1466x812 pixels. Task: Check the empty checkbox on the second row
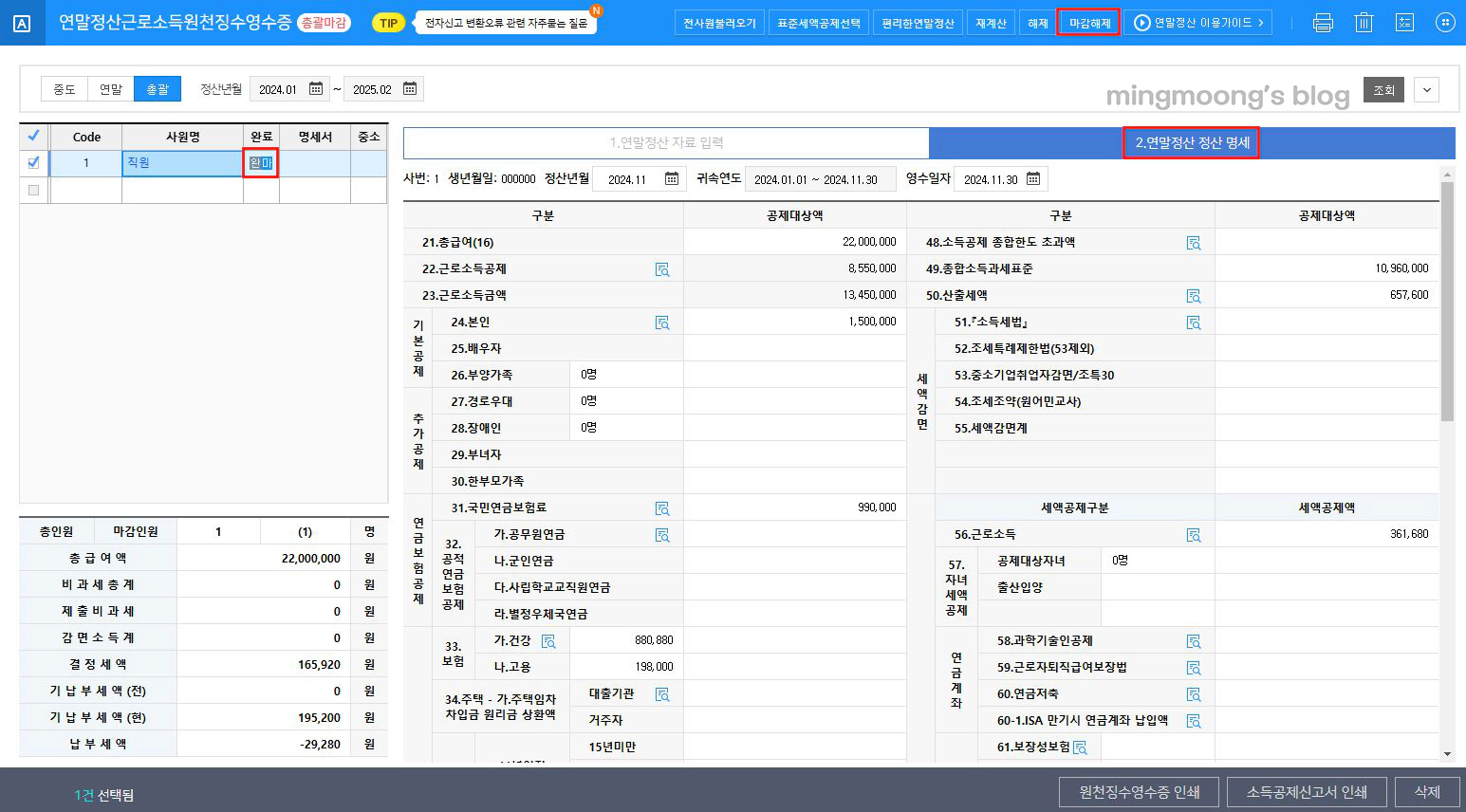pos(34,189)
